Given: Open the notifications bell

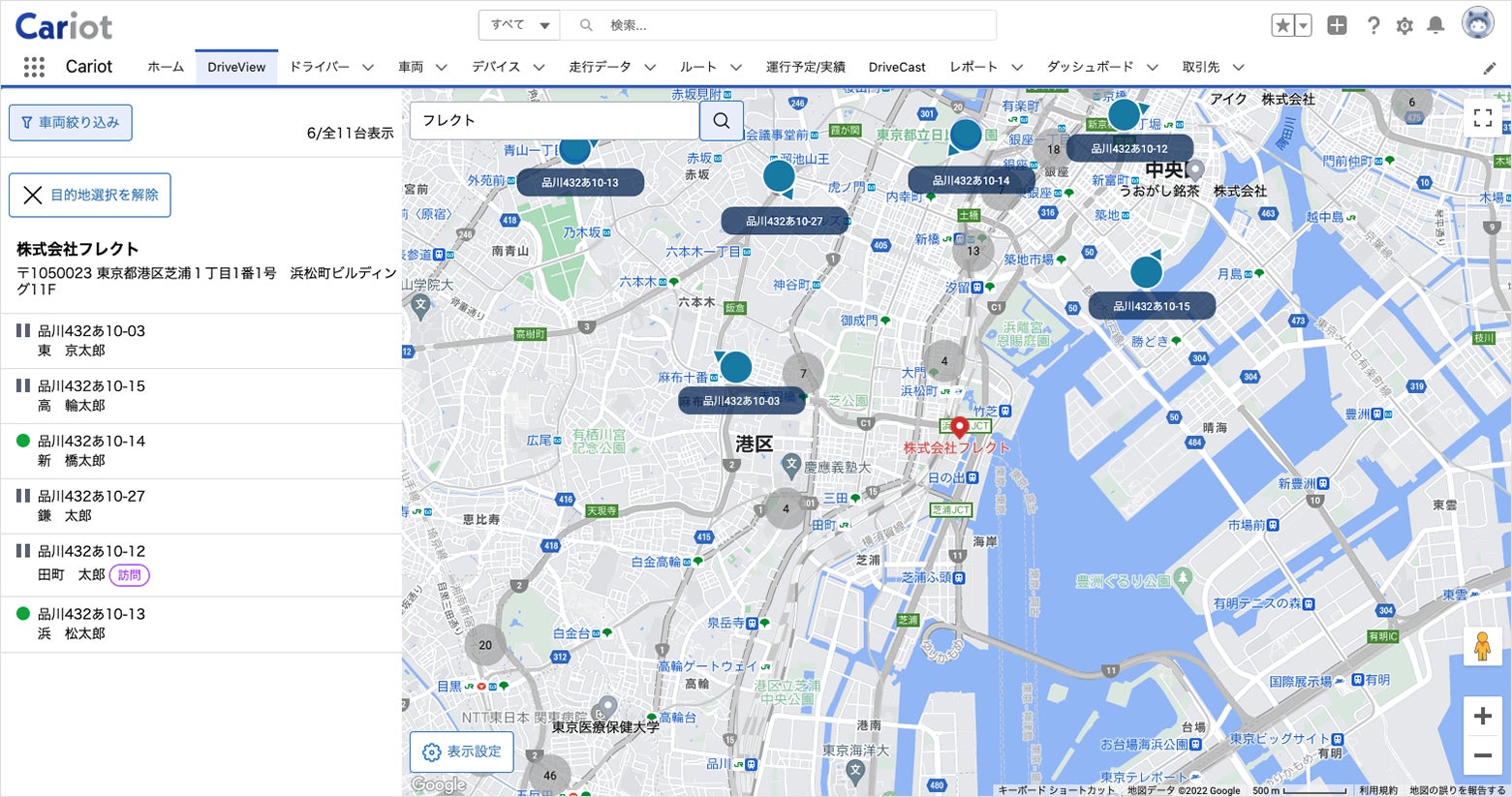Looking at the screenshot, I should pos(1435,26).
